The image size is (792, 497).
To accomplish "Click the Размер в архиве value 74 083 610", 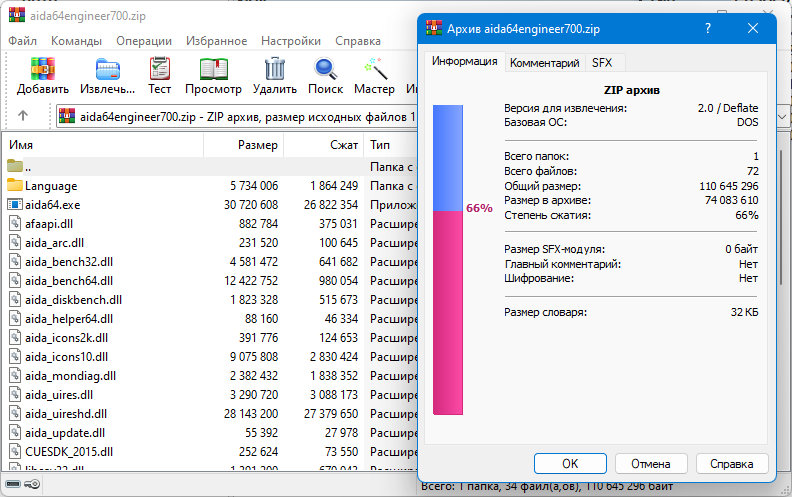I will tap(731, 200).
